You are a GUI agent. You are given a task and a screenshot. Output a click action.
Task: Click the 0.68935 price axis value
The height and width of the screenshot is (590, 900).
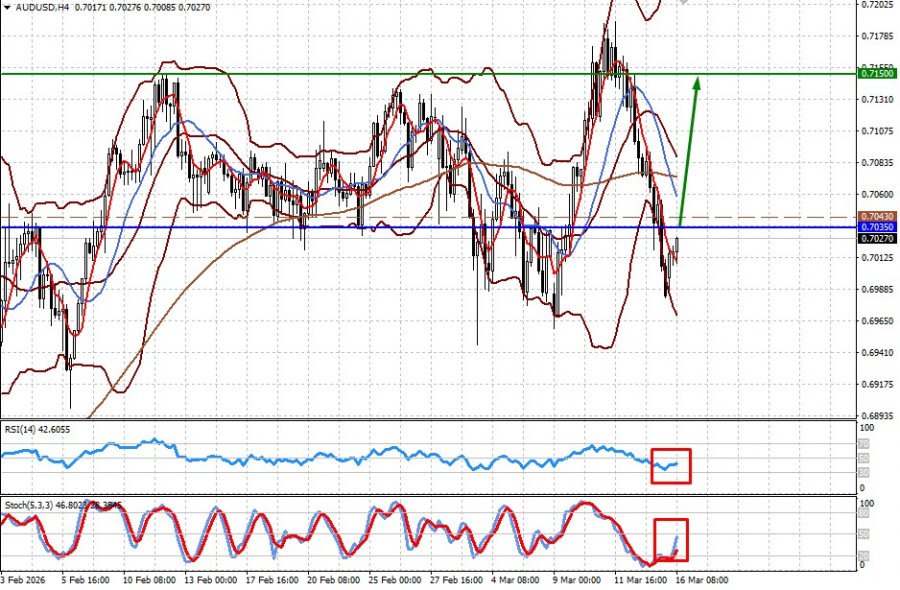(878, 415)
